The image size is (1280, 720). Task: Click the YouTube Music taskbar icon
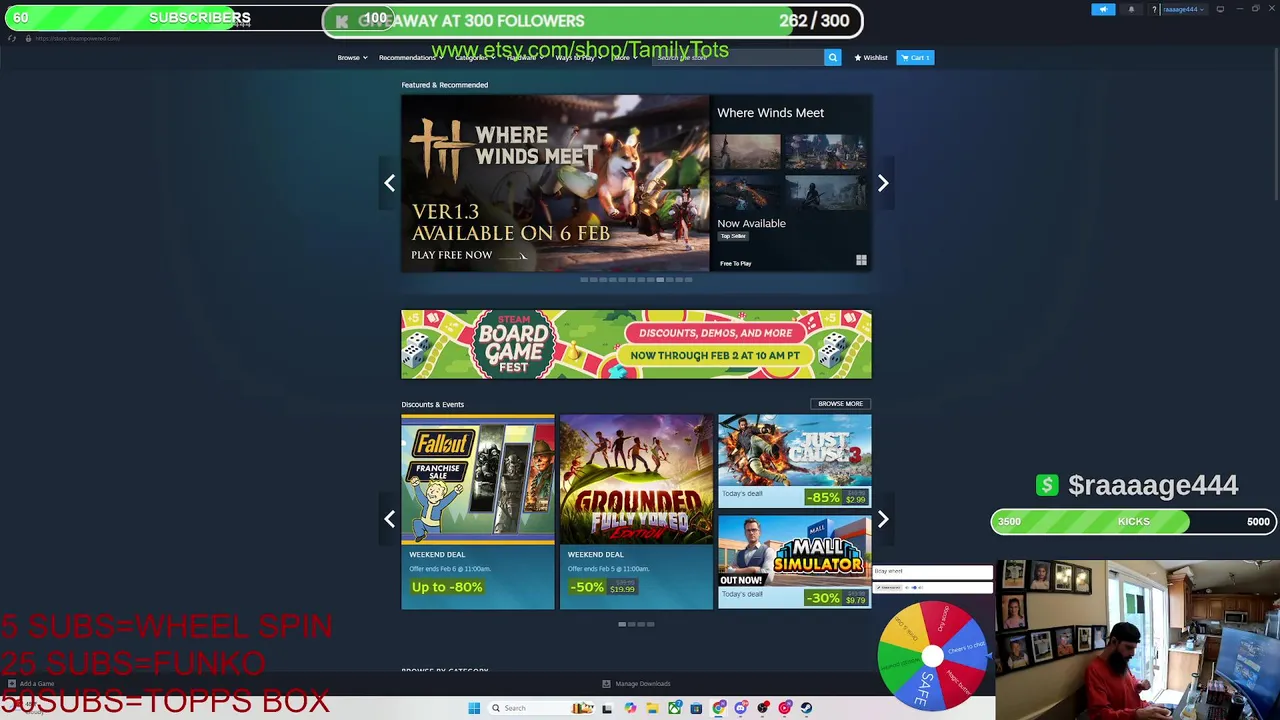click(x=785, y=708)
